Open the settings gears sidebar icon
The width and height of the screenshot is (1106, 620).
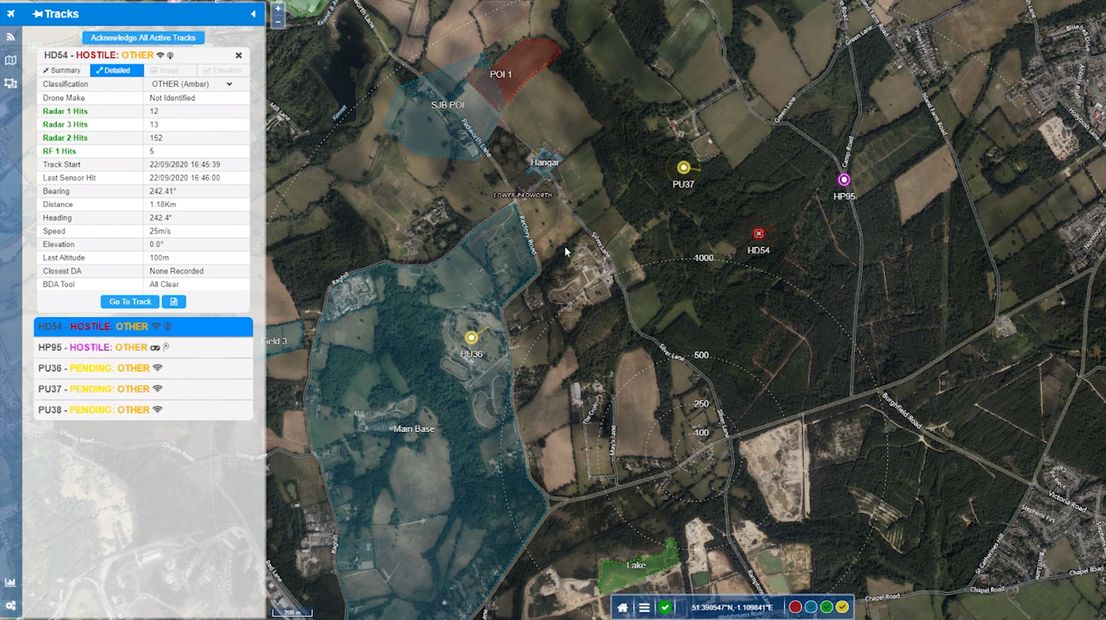[11, 605]
